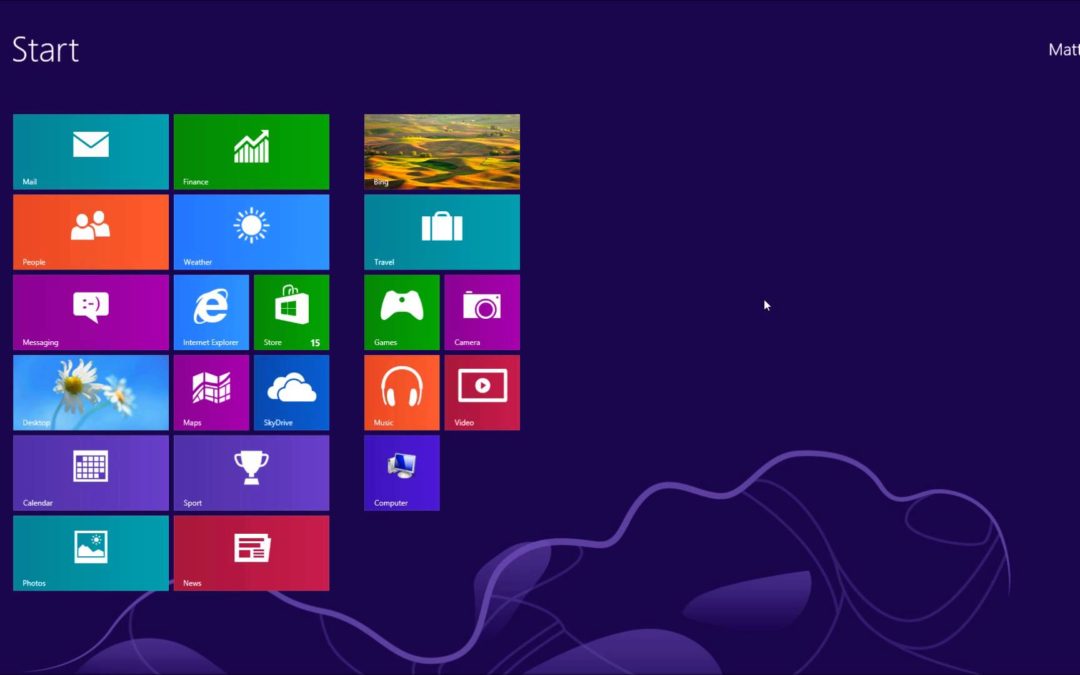Open the Photos tile
Image resolution: width=1080 pixels, height=675 pixels.
(91, 553)
